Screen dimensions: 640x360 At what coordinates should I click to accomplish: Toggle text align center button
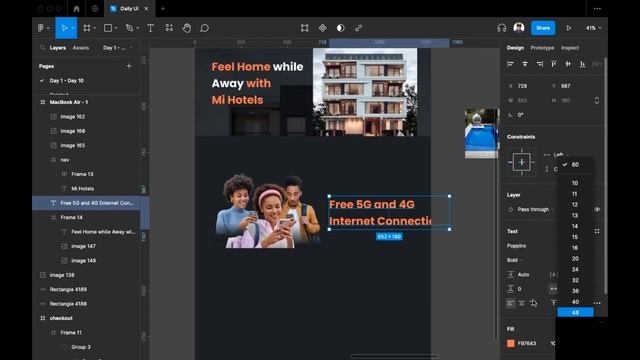[522, 303]
